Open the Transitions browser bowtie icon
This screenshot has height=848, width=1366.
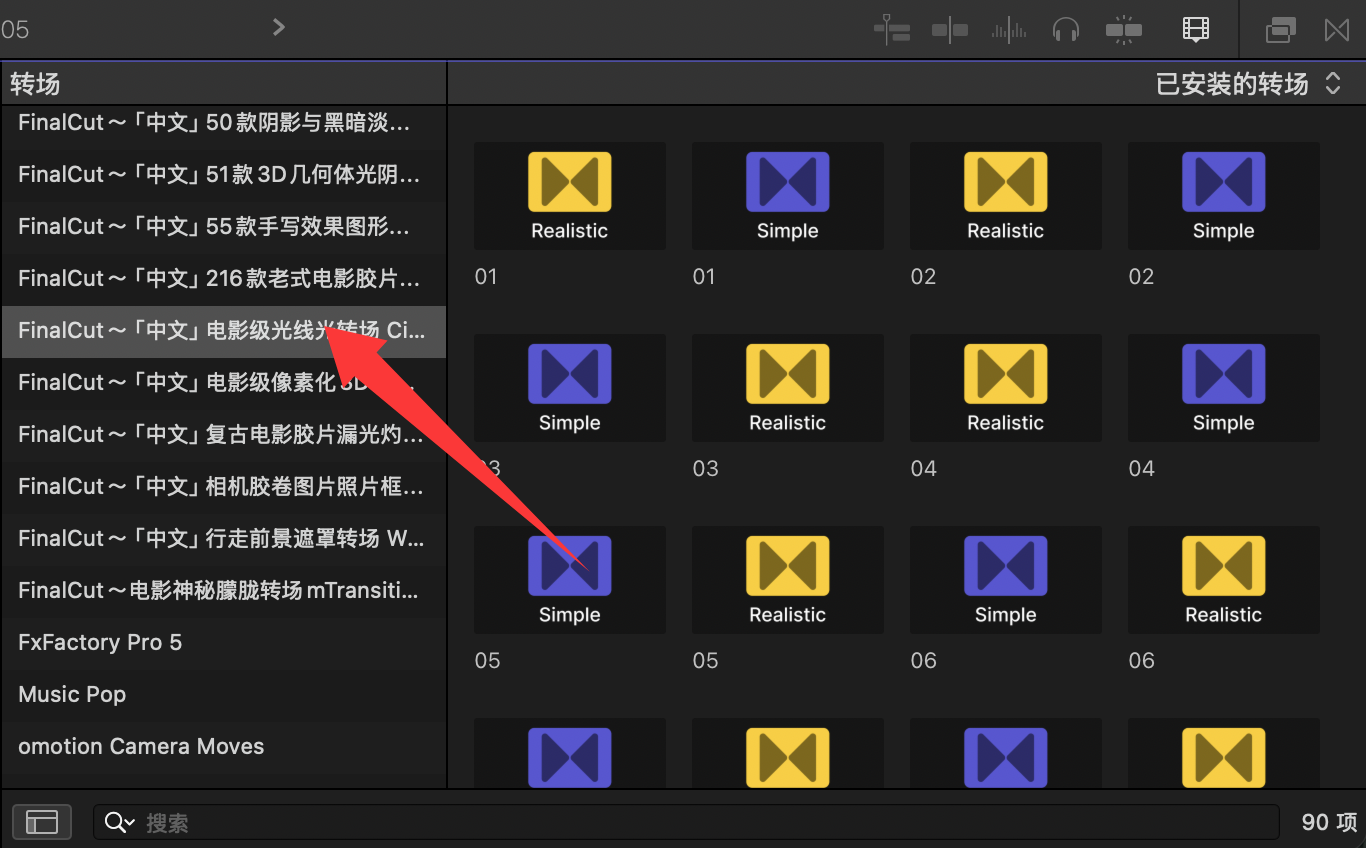point(1337,30)
